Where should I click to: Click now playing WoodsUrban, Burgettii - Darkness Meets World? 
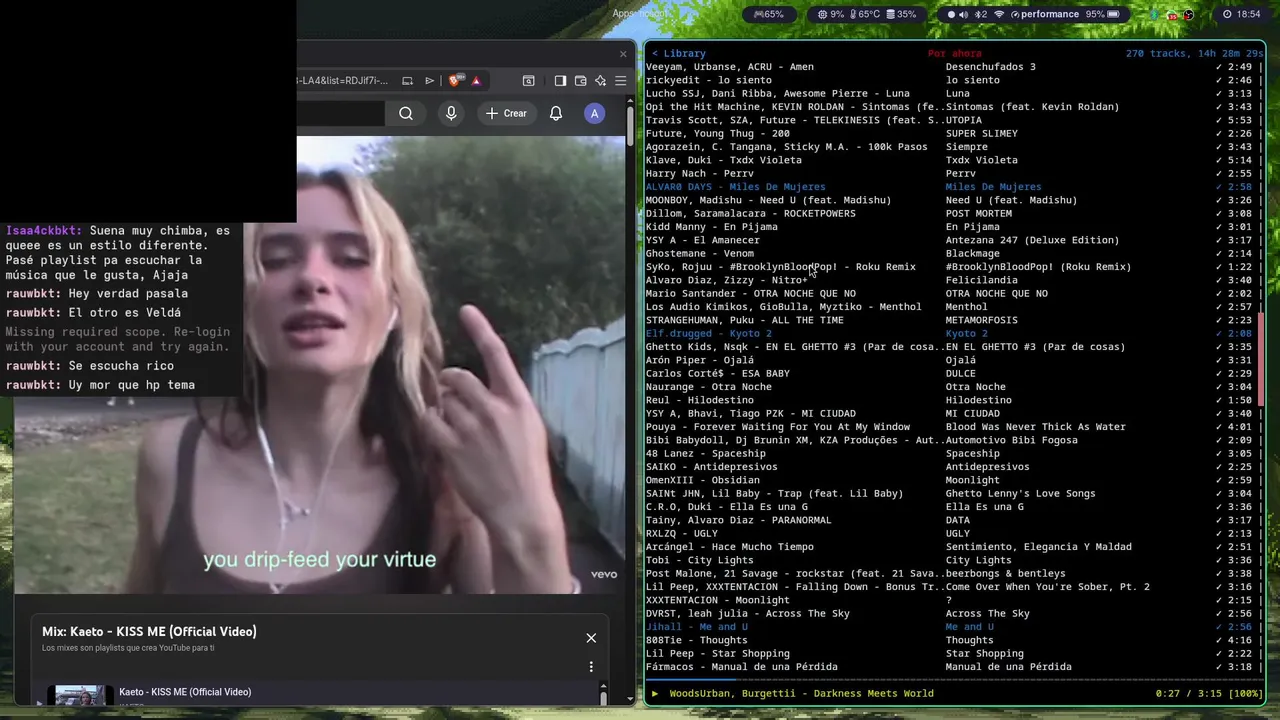tap(801, 693)
